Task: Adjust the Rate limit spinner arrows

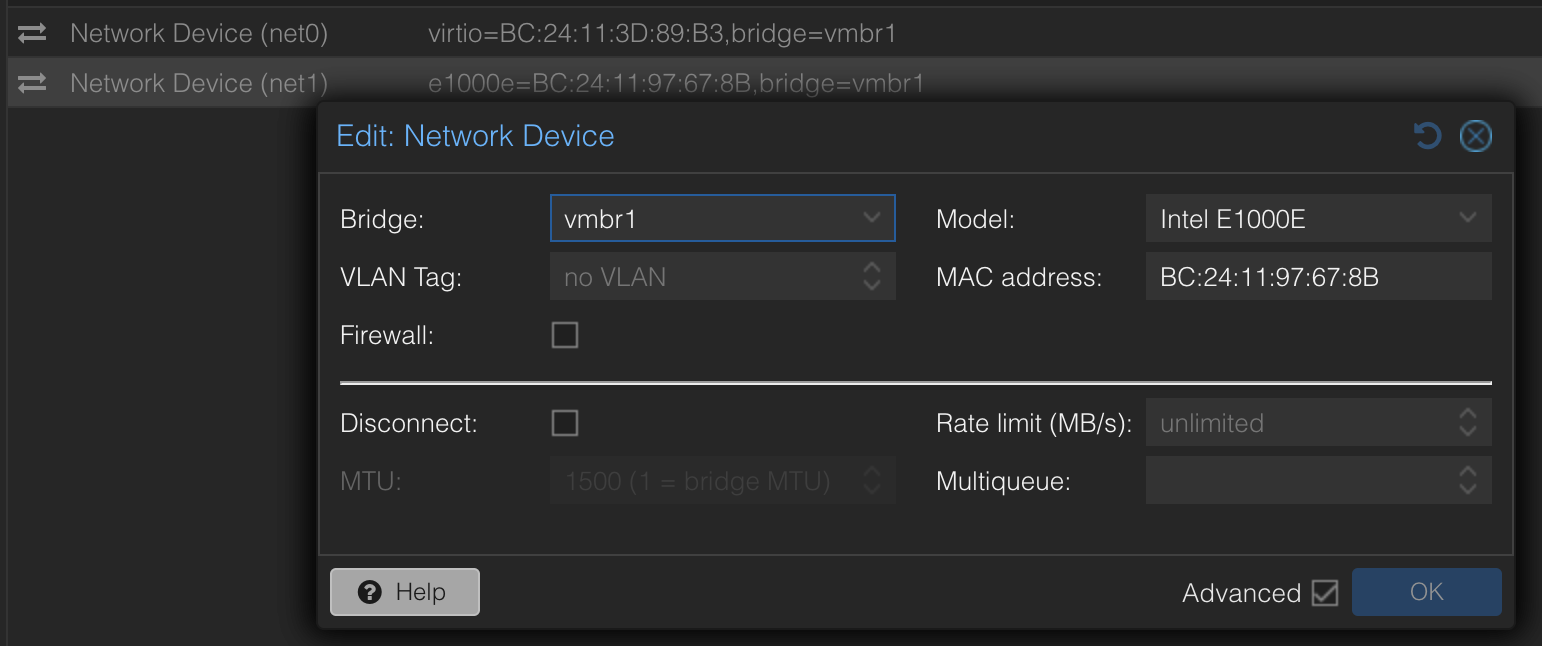Action: (x=1467, y=423)
